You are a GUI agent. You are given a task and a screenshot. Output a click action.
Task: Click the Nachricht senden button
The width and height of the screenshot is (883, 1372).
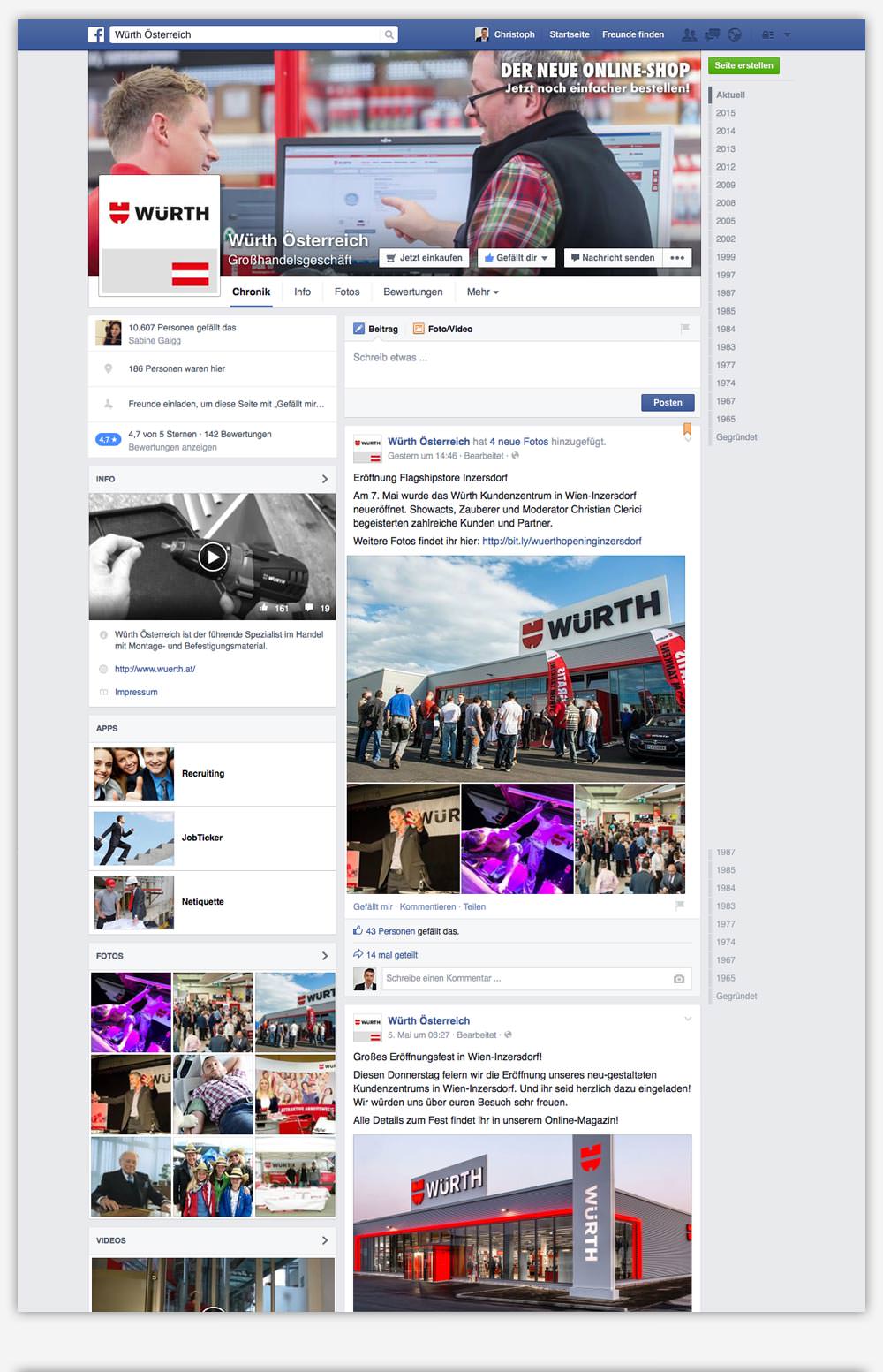[x=613, y=258]
